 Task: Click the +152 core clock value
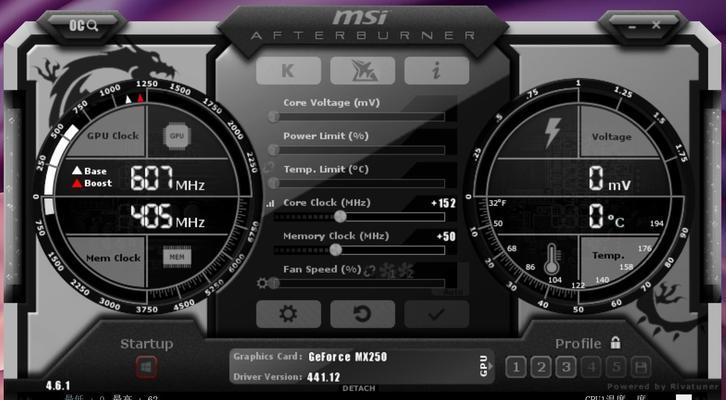click(444, 203)
